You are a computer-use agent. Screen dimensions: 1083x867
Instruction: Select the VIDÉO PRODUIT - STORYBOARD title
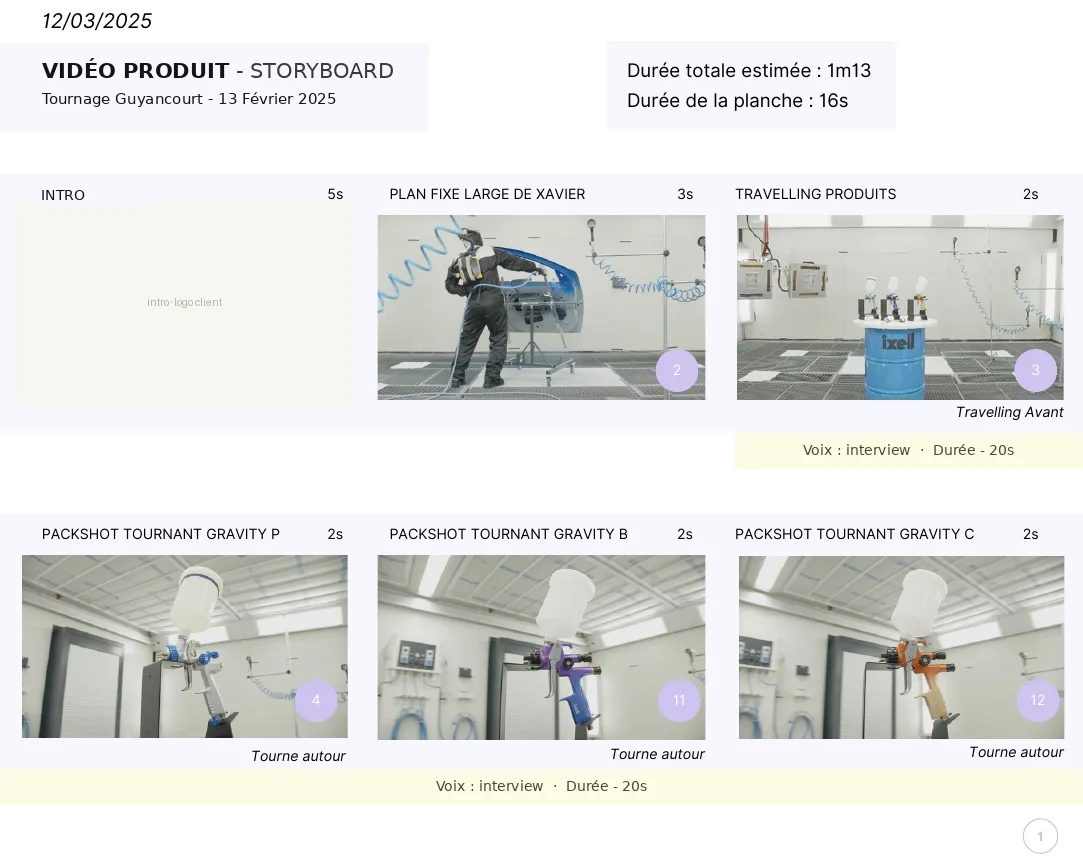218,70
